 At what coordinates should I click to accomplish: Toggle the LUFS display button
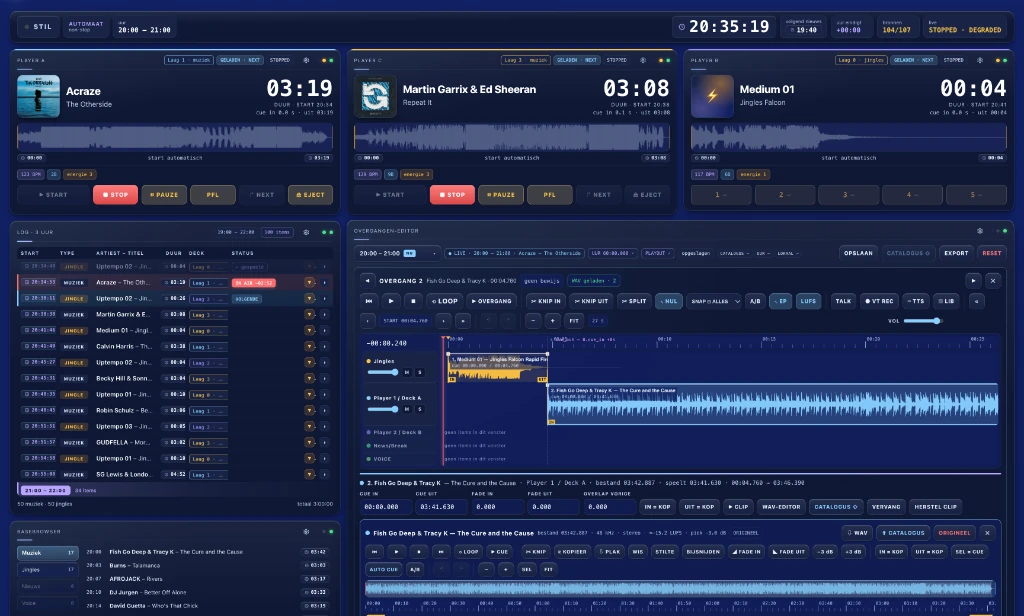tap(808, 301)
